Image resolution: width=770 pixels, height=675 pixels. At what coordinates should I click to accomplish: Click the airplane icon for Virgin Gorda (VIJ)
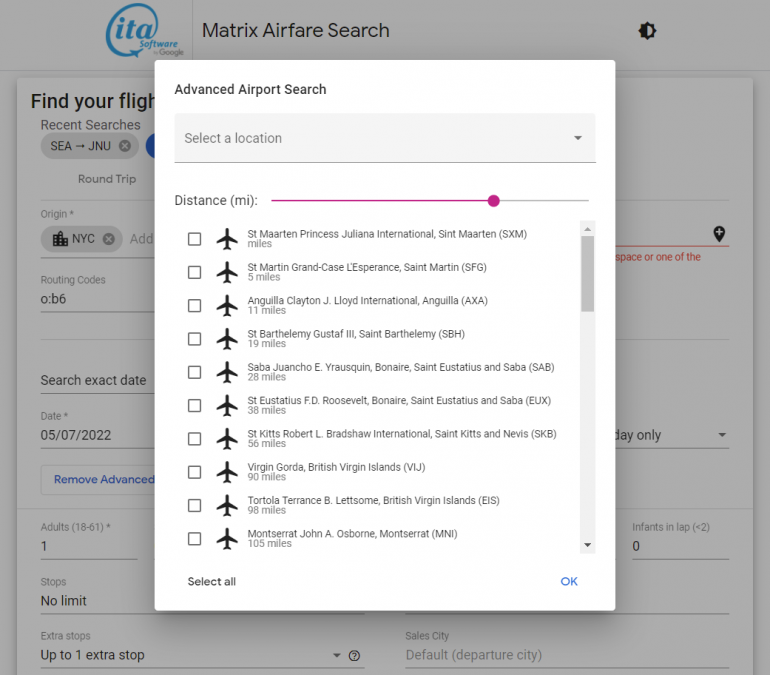pos(228,472)
